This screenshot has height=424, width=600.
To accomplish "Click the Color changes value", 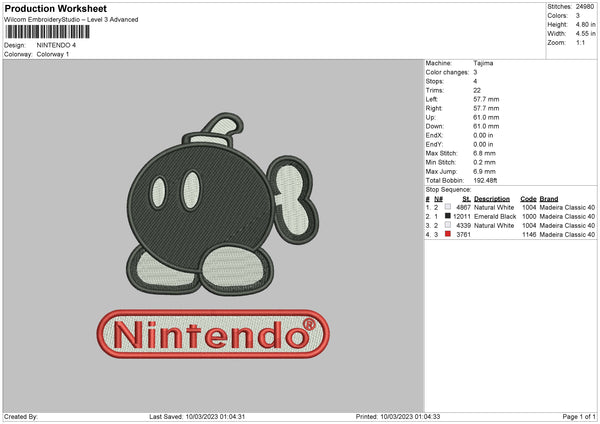I will click(x=475, y=72).
